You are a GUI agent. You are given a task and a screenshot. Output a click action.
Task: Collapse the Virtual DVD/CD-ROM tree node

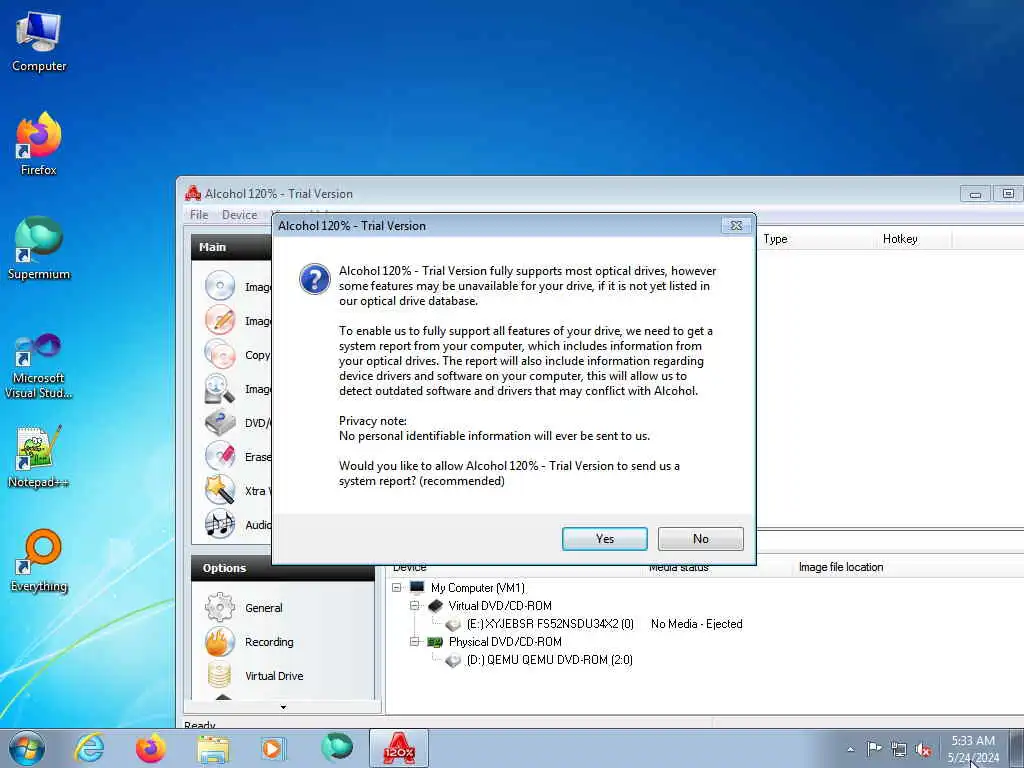(x=414, y=605)
